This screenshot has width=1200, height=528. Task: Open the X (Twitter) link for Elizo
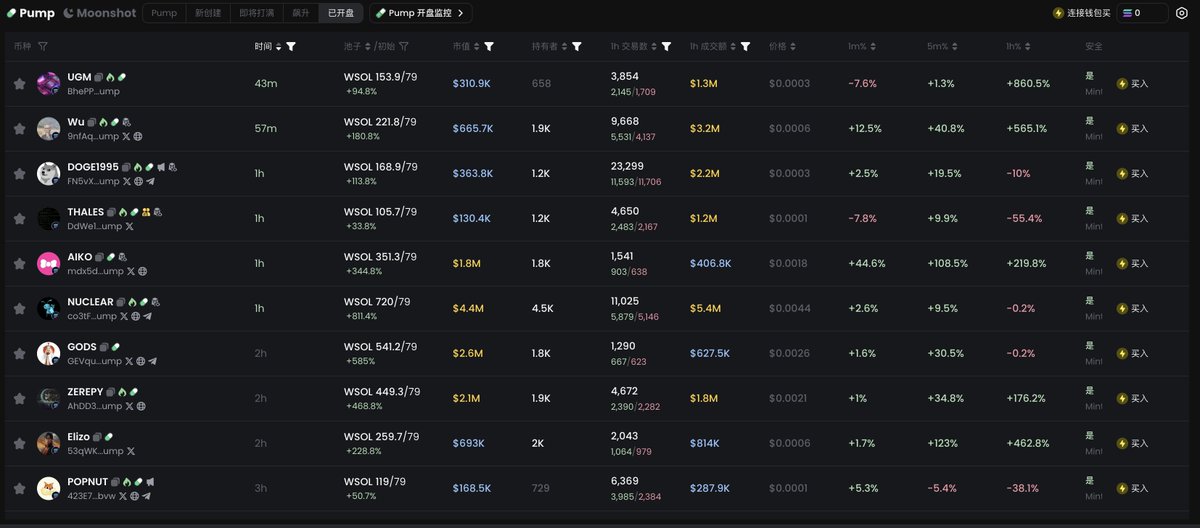(131, 451)
